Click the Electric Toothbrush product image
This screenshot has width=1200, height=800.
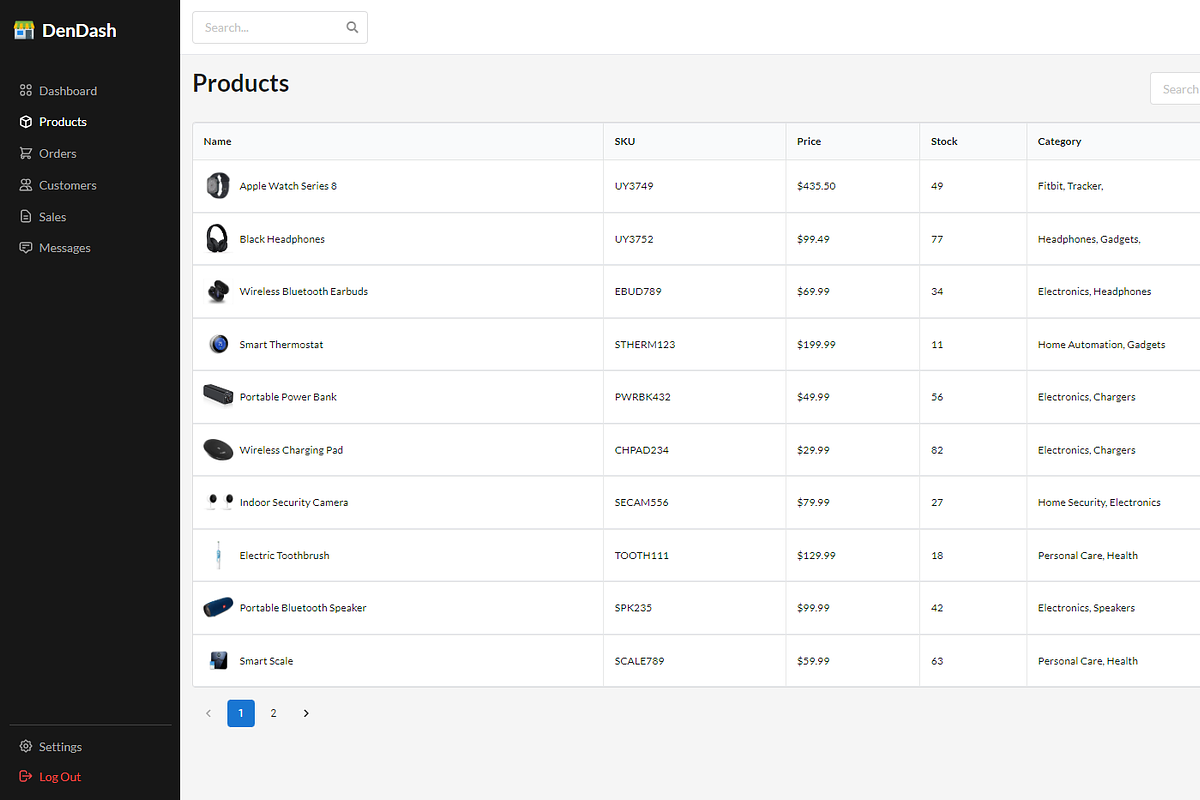(x=218, y=555)
